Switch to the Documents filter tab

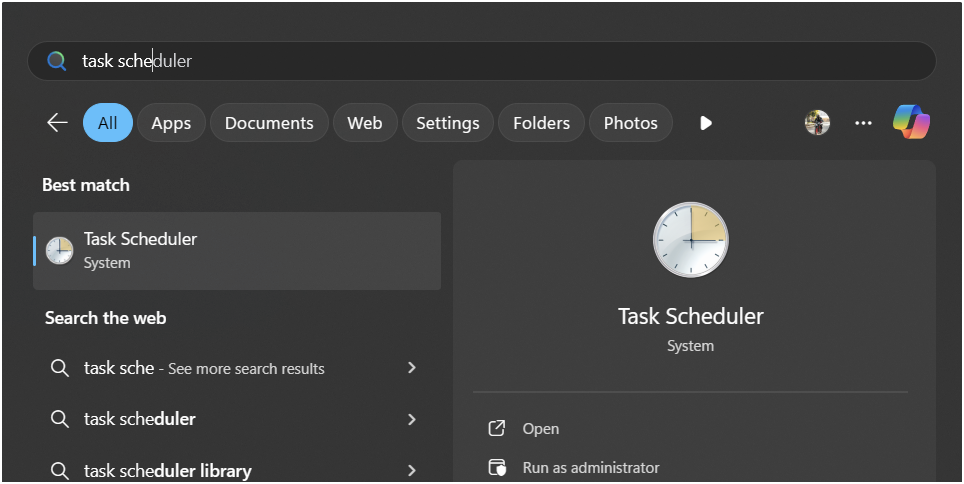(x=269, y=122)
